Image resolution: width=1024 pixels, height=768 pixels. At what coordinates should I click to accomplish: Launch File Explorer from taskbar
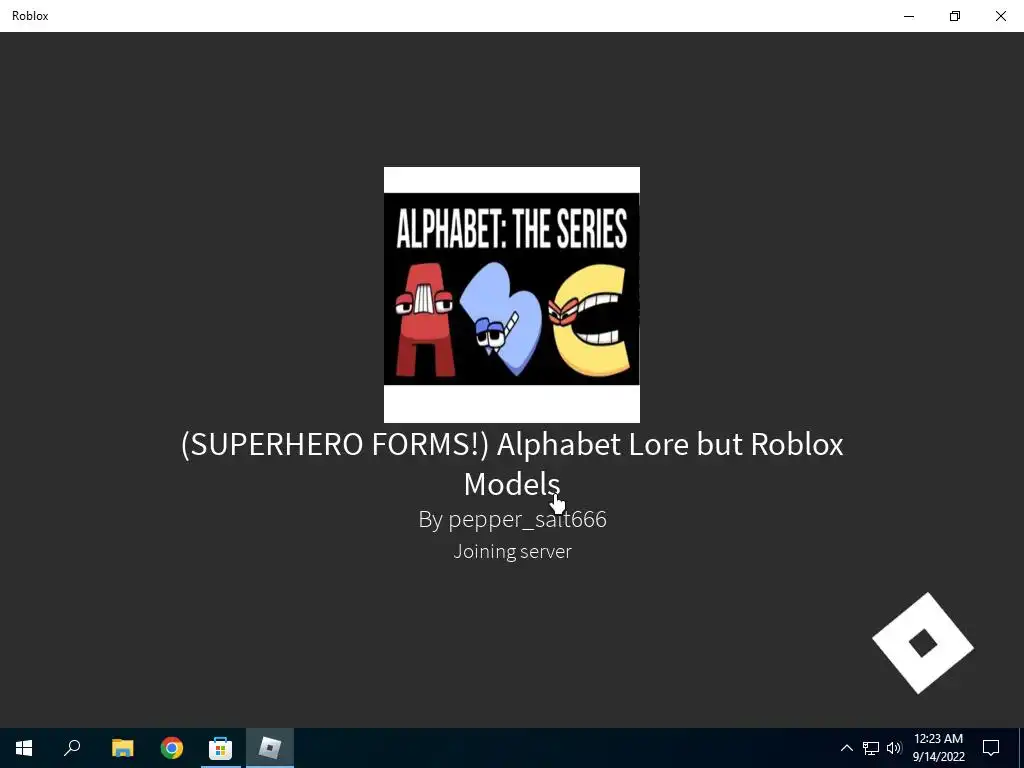click(122, 748)
